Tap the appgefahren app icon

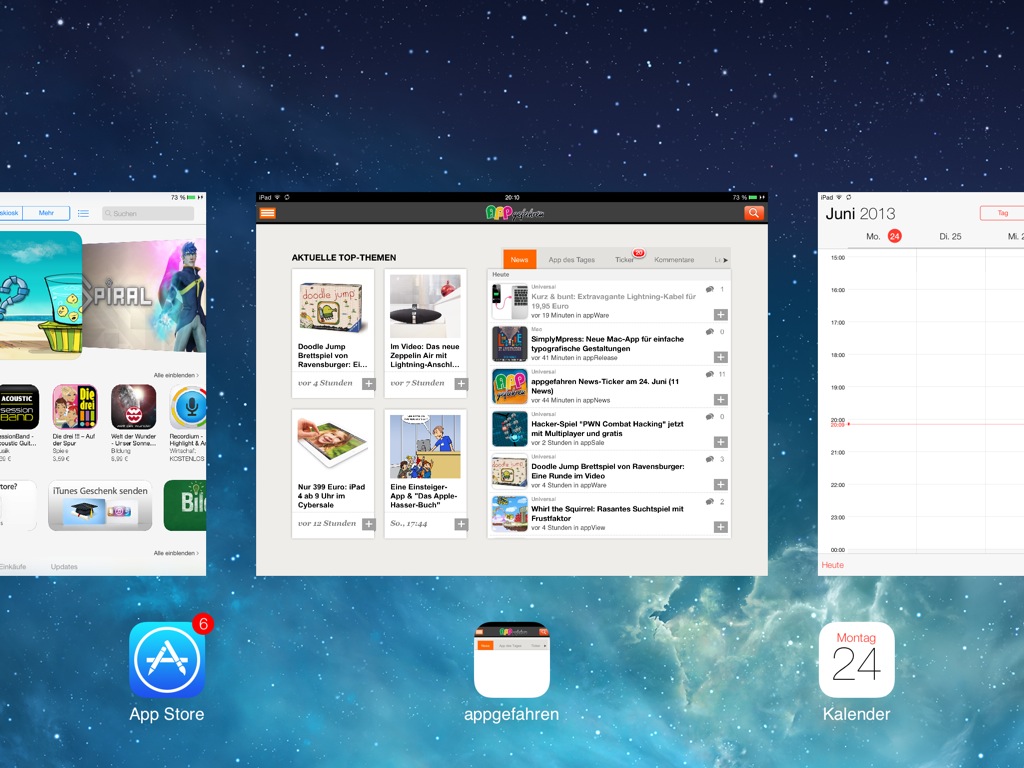click(511, 660)
